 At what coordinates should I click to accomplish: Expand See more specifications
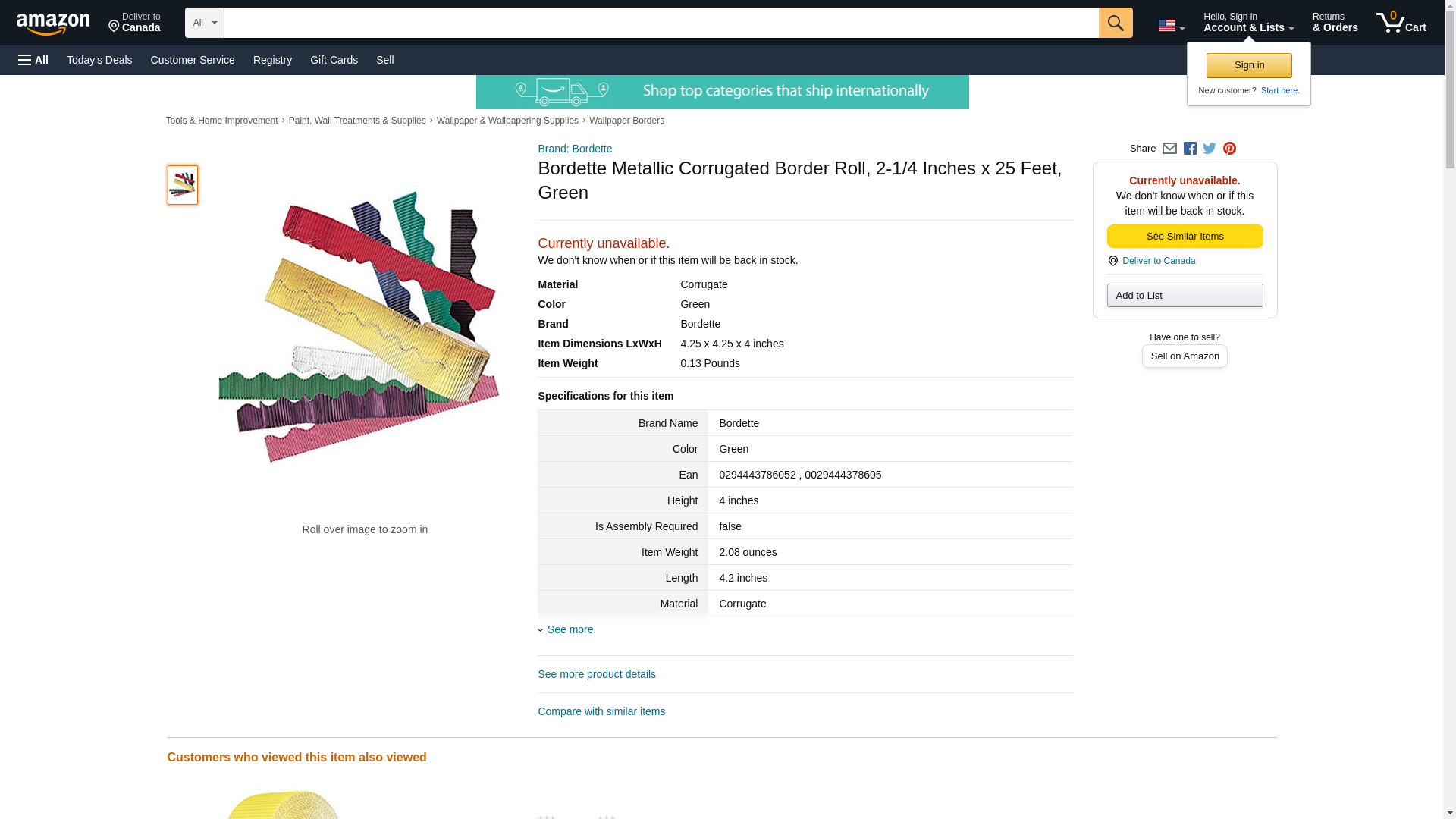coord(570,629)
